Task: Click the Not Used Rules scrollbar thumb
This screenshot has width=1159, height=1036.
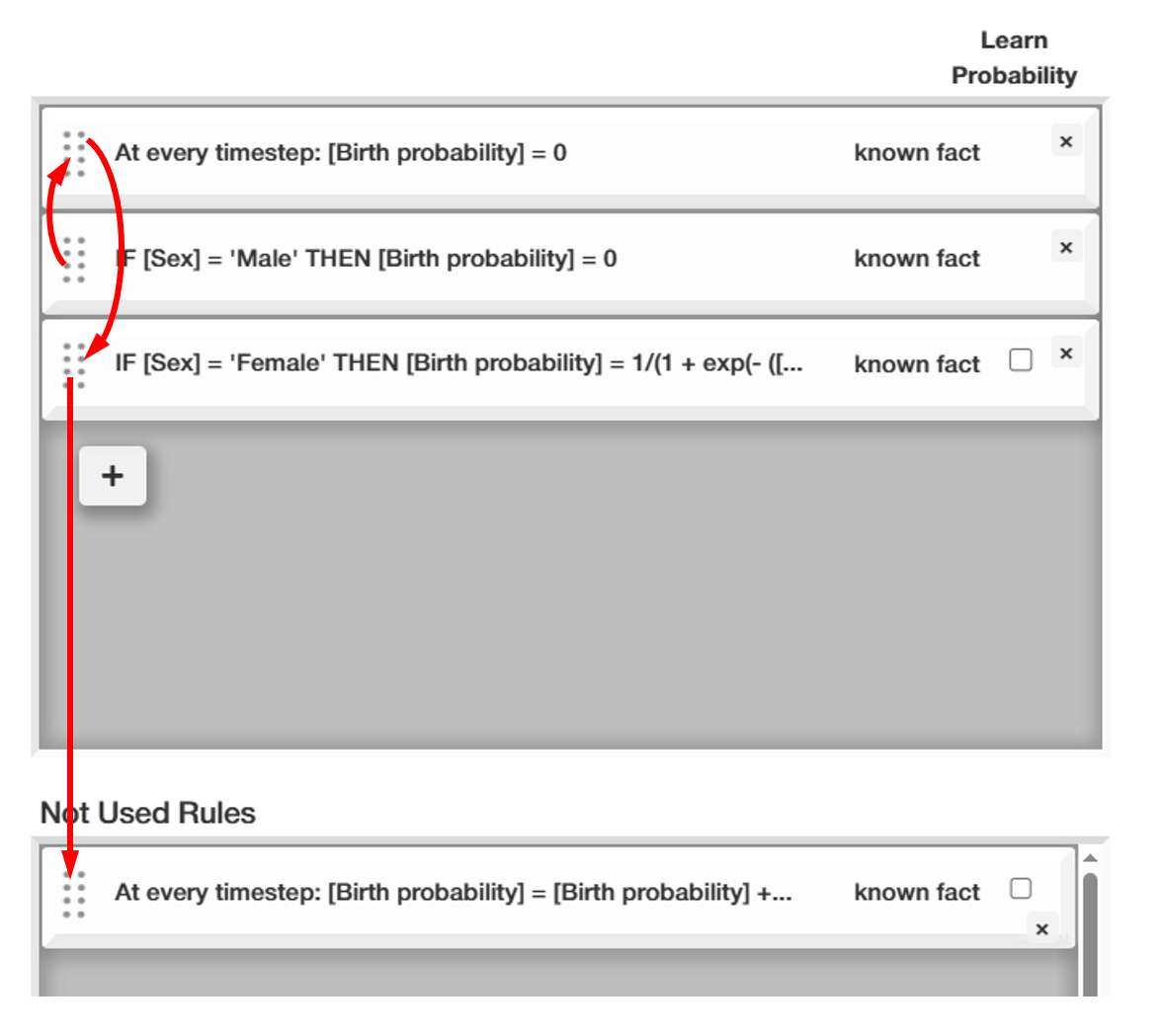Action: (x=1090, y=933)
